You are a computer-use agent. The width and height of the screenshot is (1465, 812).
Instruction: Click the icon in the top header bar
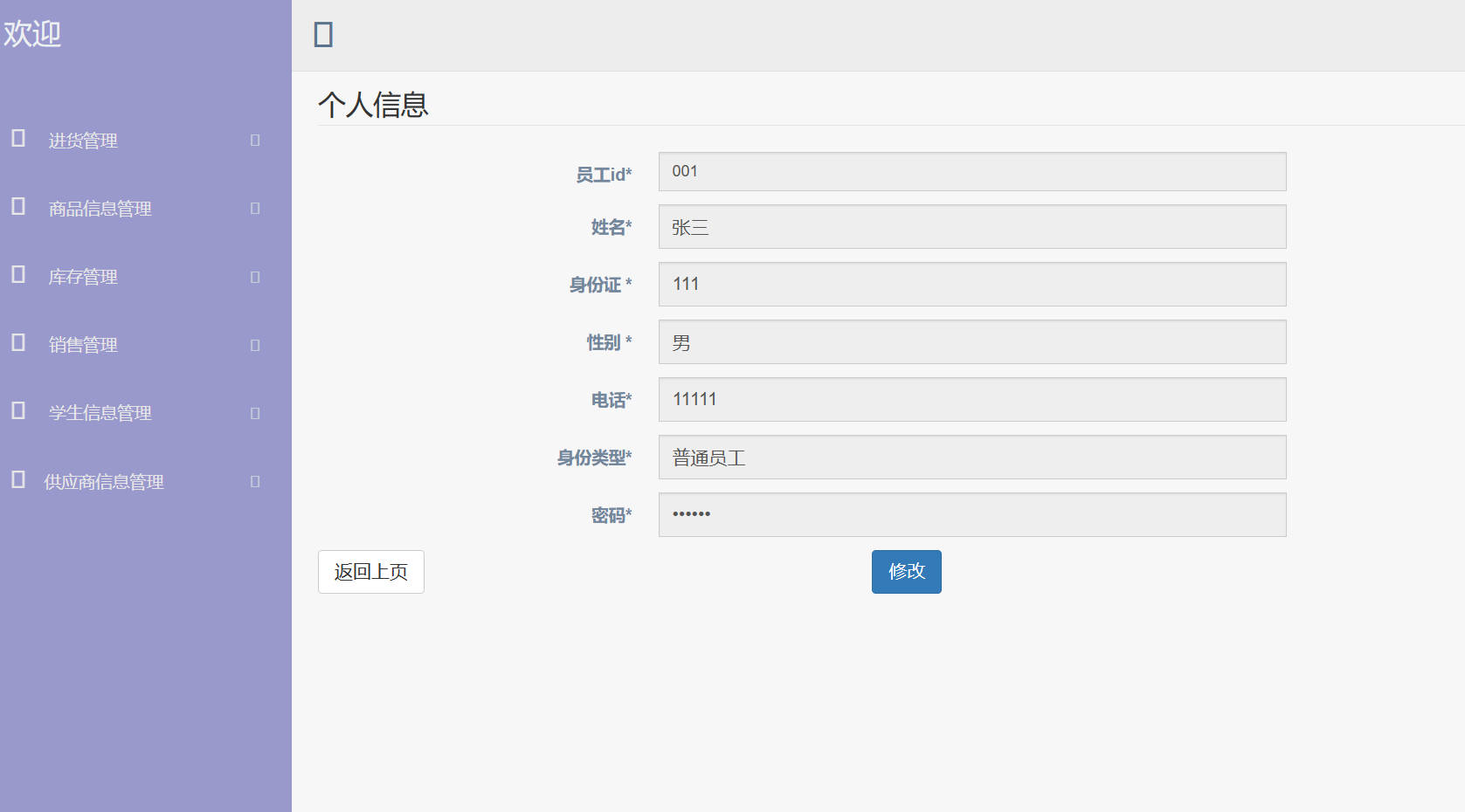(x=324, y=34)
